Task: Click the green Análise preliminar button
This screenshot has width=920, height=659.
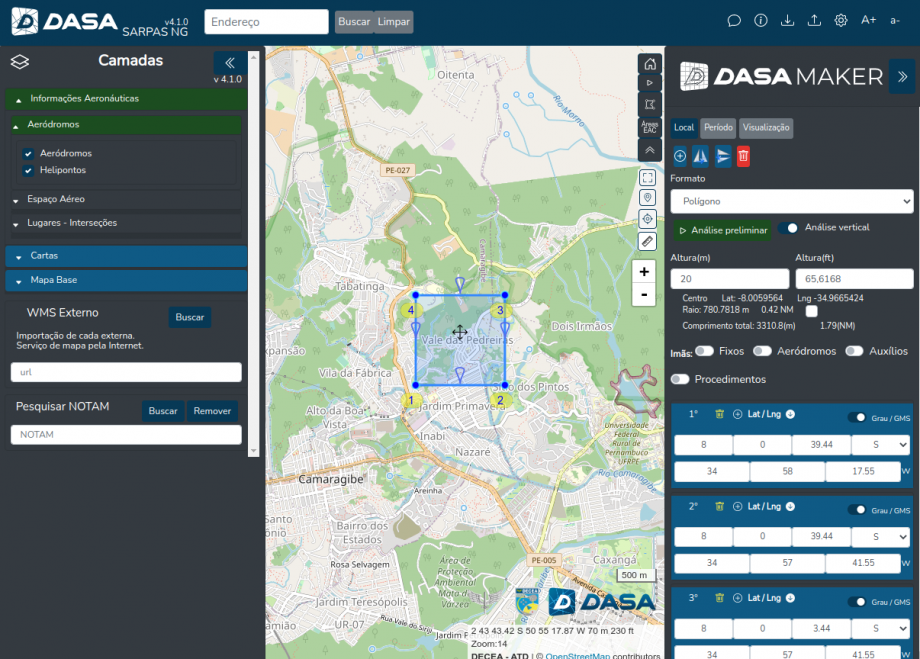Action: pyautogui.click(x=723, y=228)
